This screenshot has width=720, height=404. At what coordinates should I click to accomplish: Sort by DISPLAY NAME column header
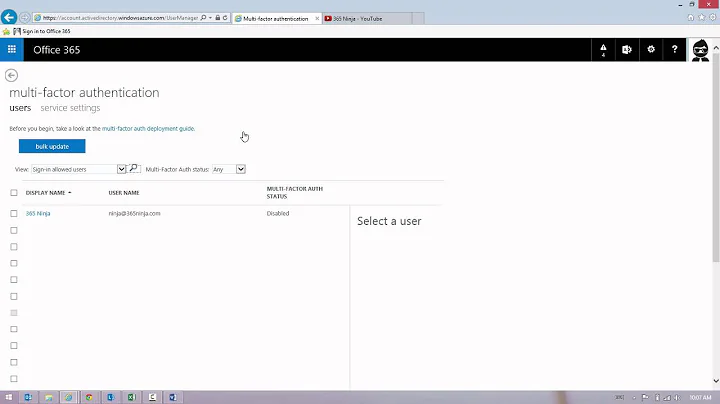pyautogui.click(x=48, y=193)
